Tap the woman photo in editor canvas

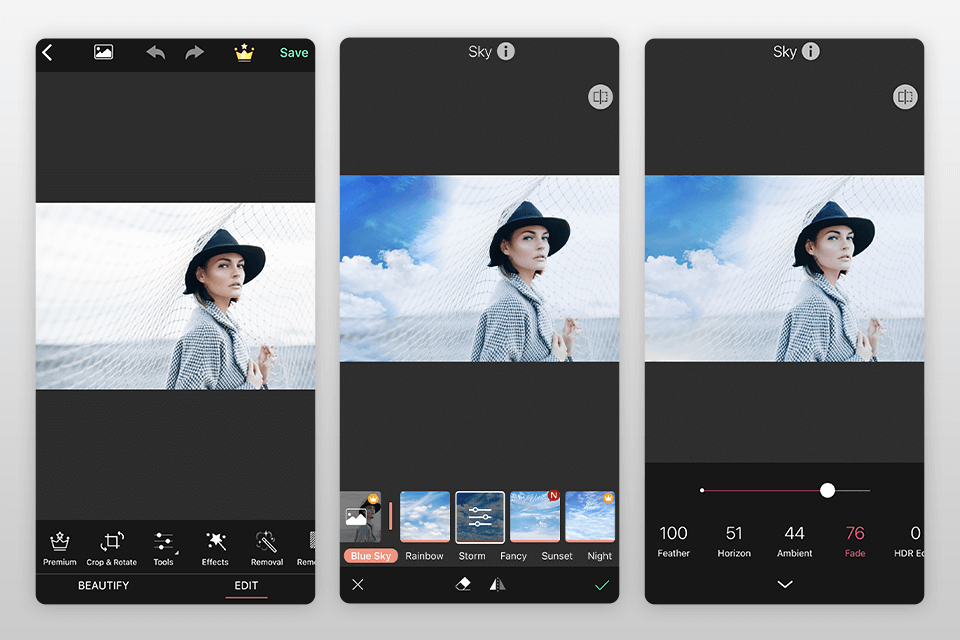[x=175, y=296]
